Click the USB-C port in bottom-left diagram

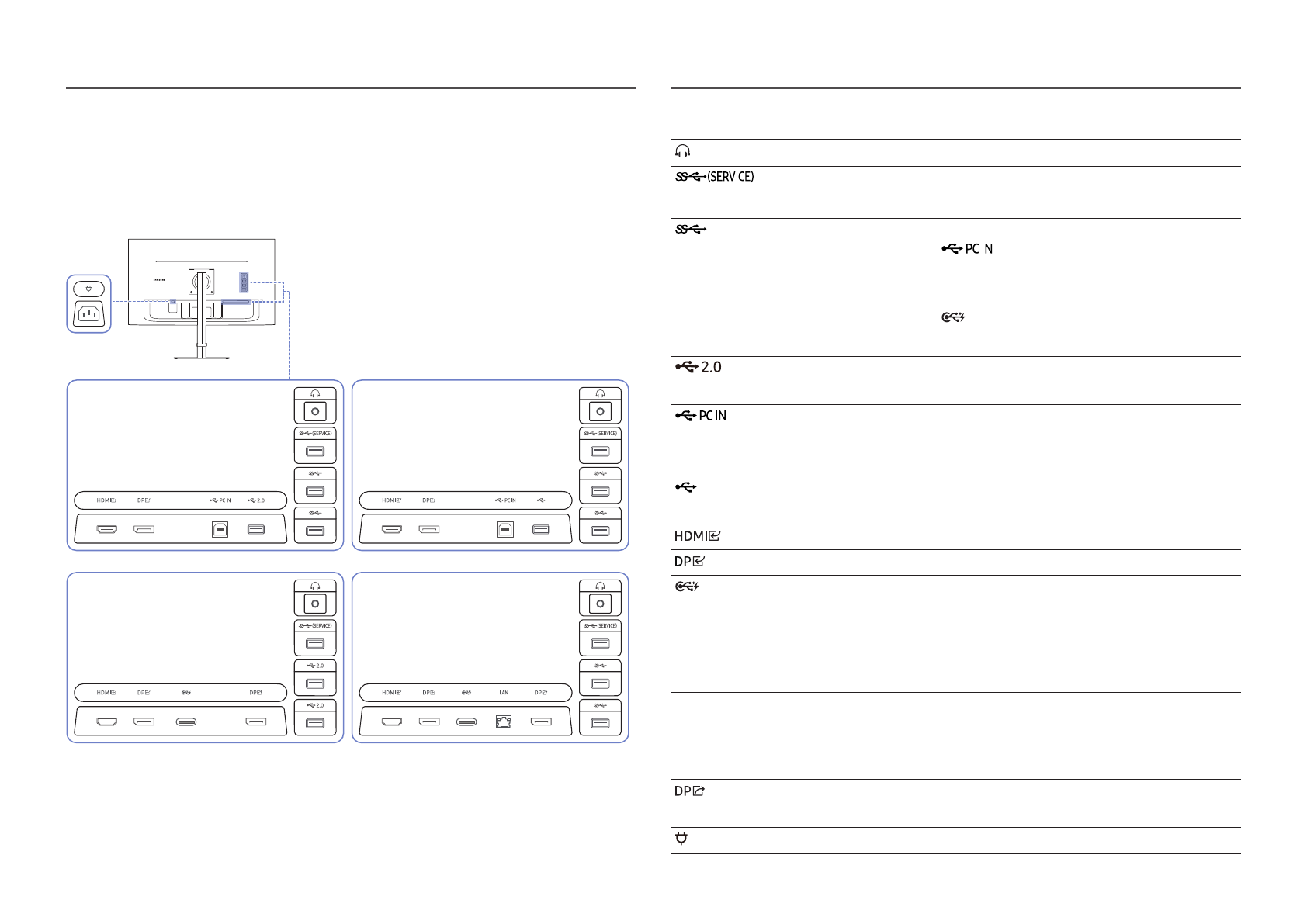(185, 722)
